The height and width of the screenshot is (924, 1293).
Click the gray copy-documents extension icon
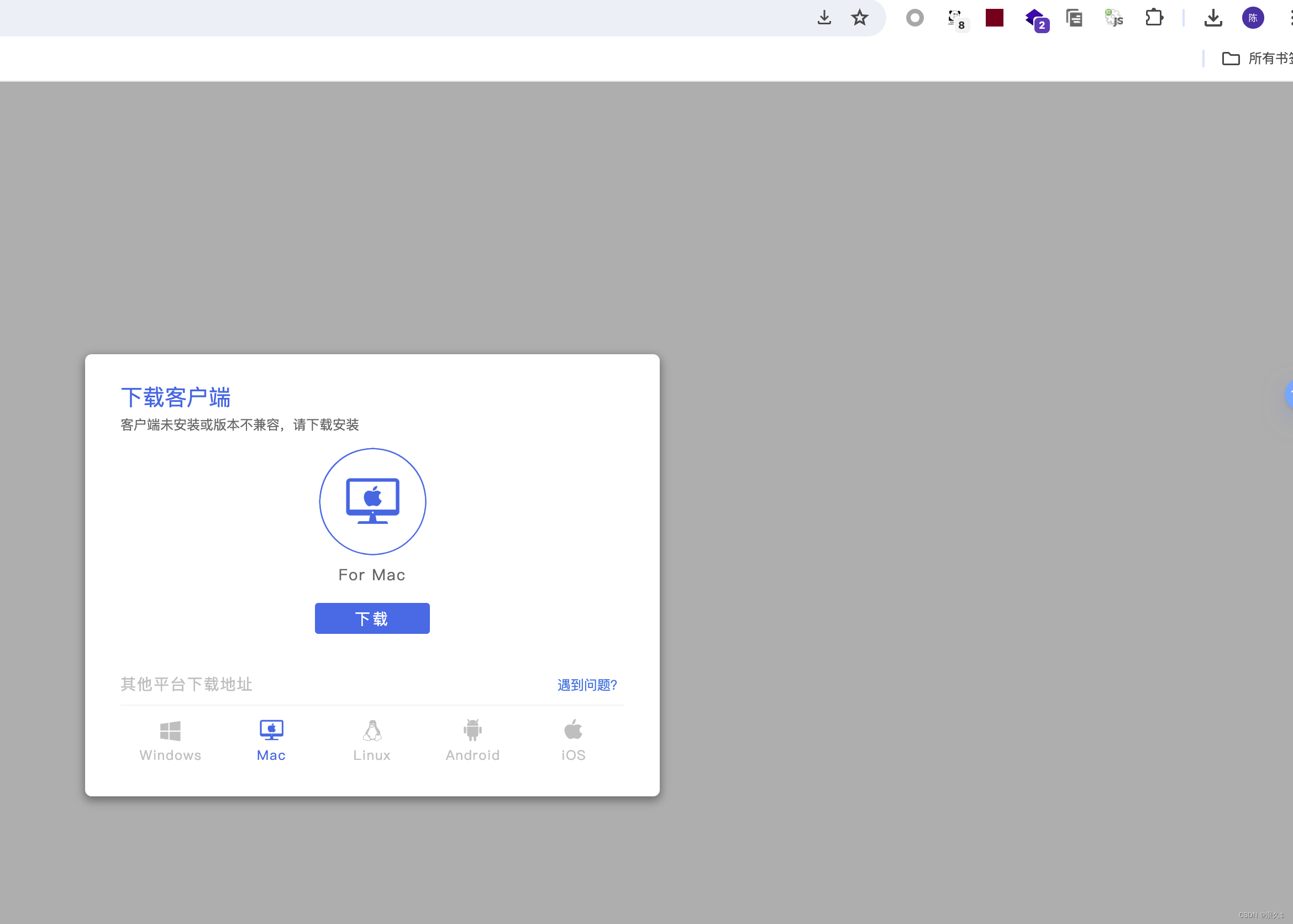(1074, 18)
